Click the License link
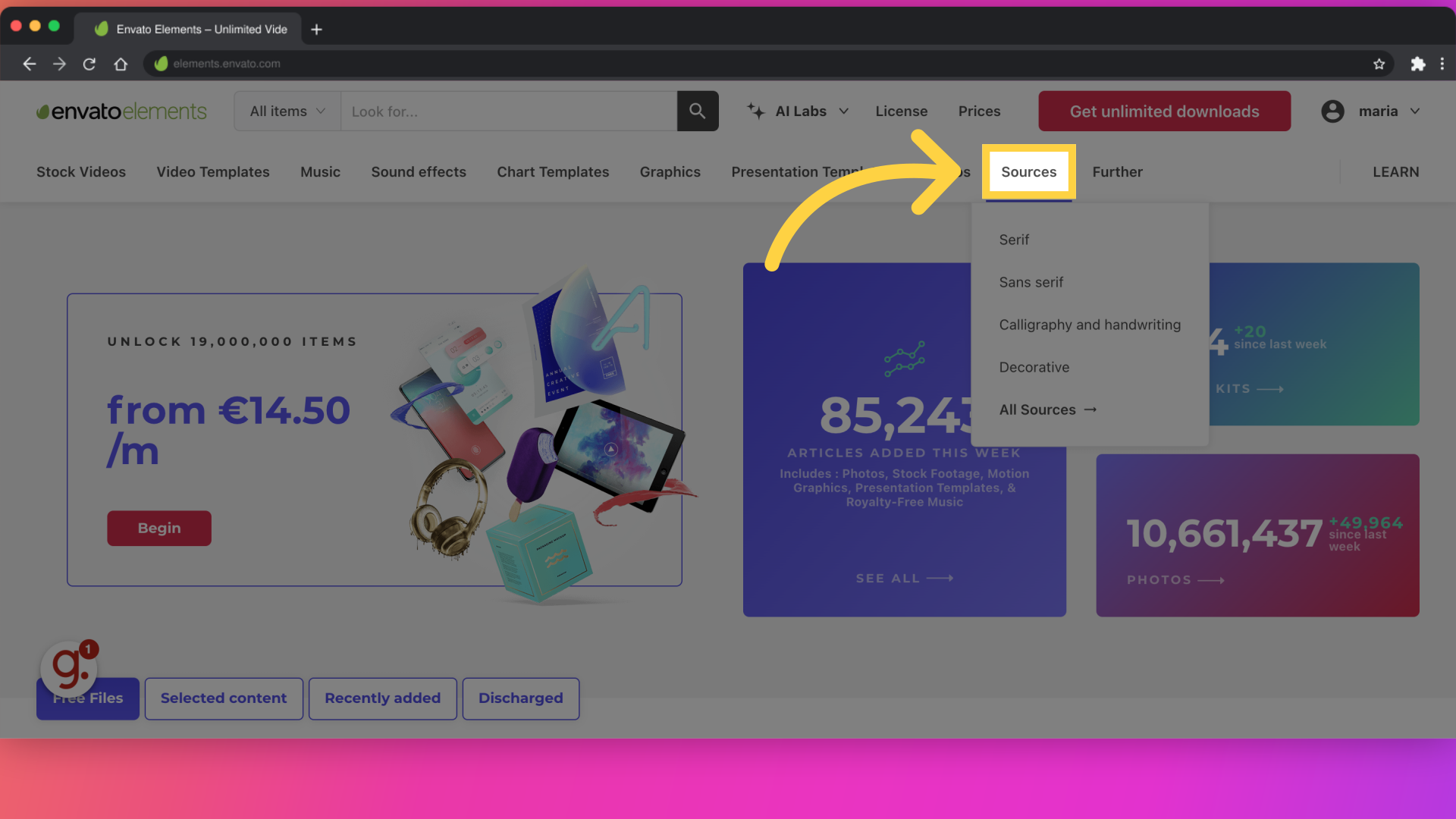The image size is (1456, 819). pyautogui.click(x=901, y=111)
